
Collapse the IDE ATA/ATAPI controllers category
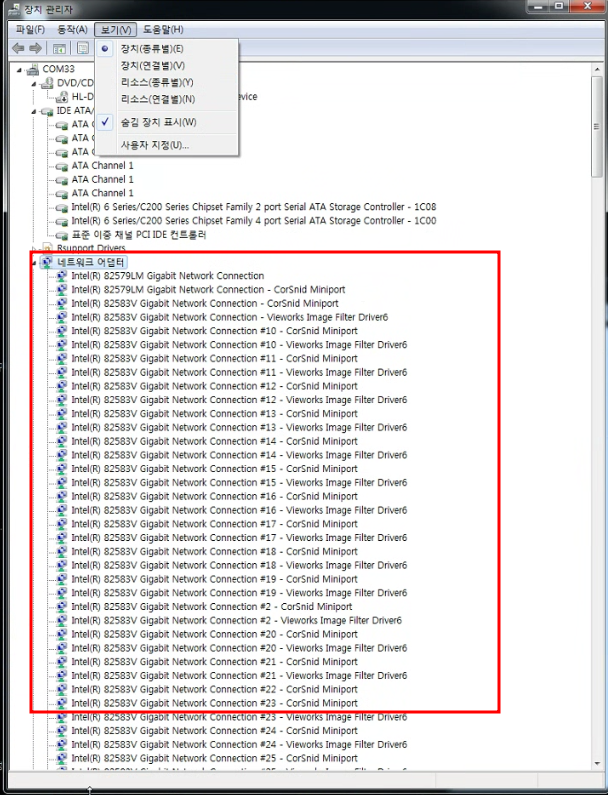34,111
